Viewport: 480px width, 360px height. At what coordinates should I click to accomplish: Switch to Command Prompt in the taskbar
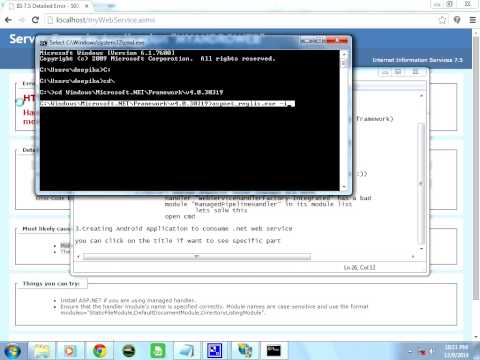[274, 351]
